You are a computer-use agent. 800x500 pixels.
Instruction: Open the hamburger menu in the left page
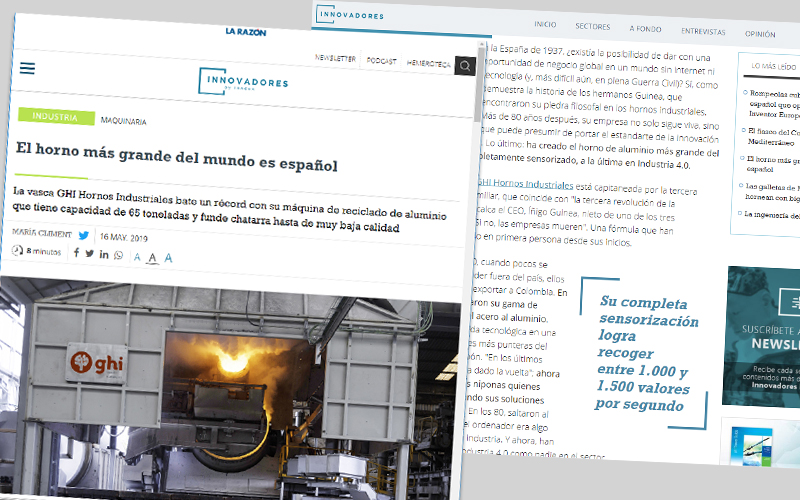[x=27, y=68]
